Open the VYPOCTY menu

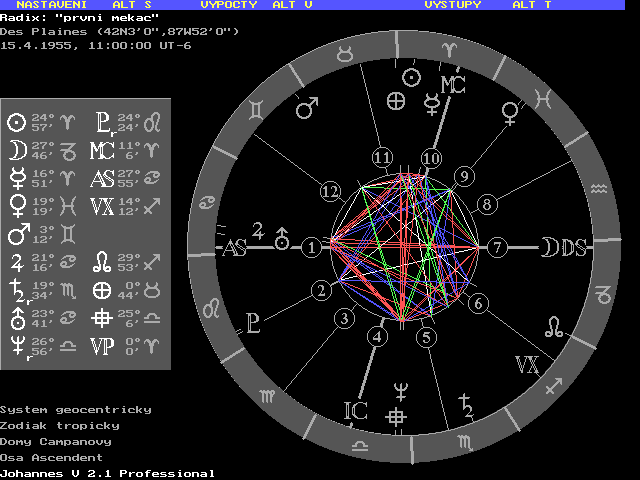tap(228, 5)
